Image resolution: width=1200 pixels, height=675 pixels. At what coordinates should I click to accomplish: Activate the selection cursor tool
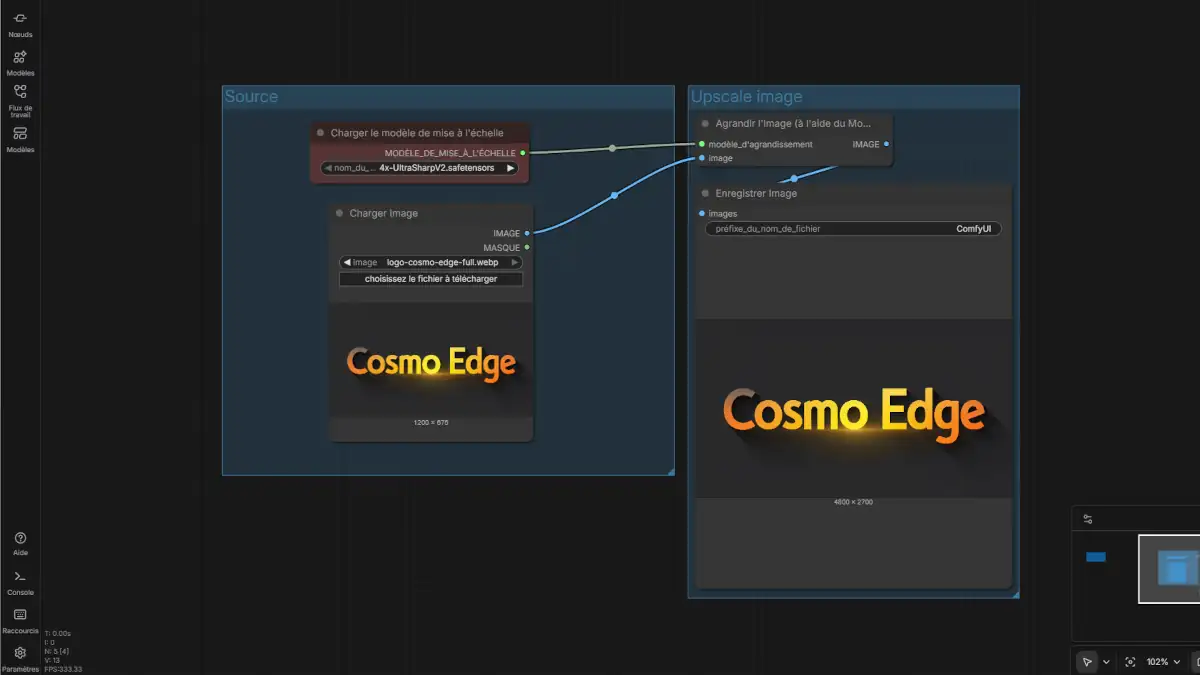pyautogui.click(x=1087, y=662)
